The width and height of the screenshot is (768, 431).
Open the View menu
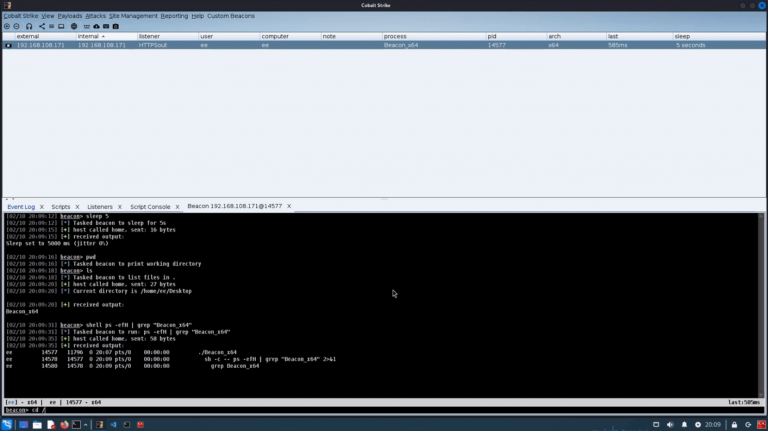[48, 16]
